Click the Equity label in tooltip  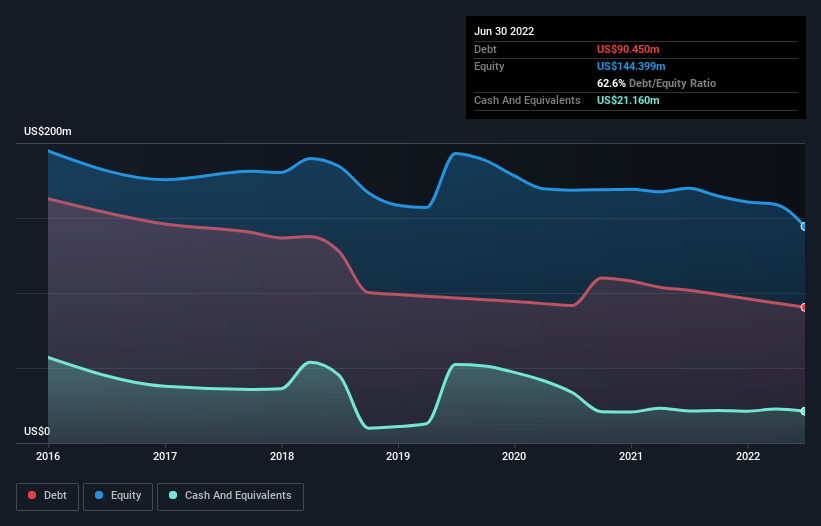pyautogui.click(x=489, y=66)
